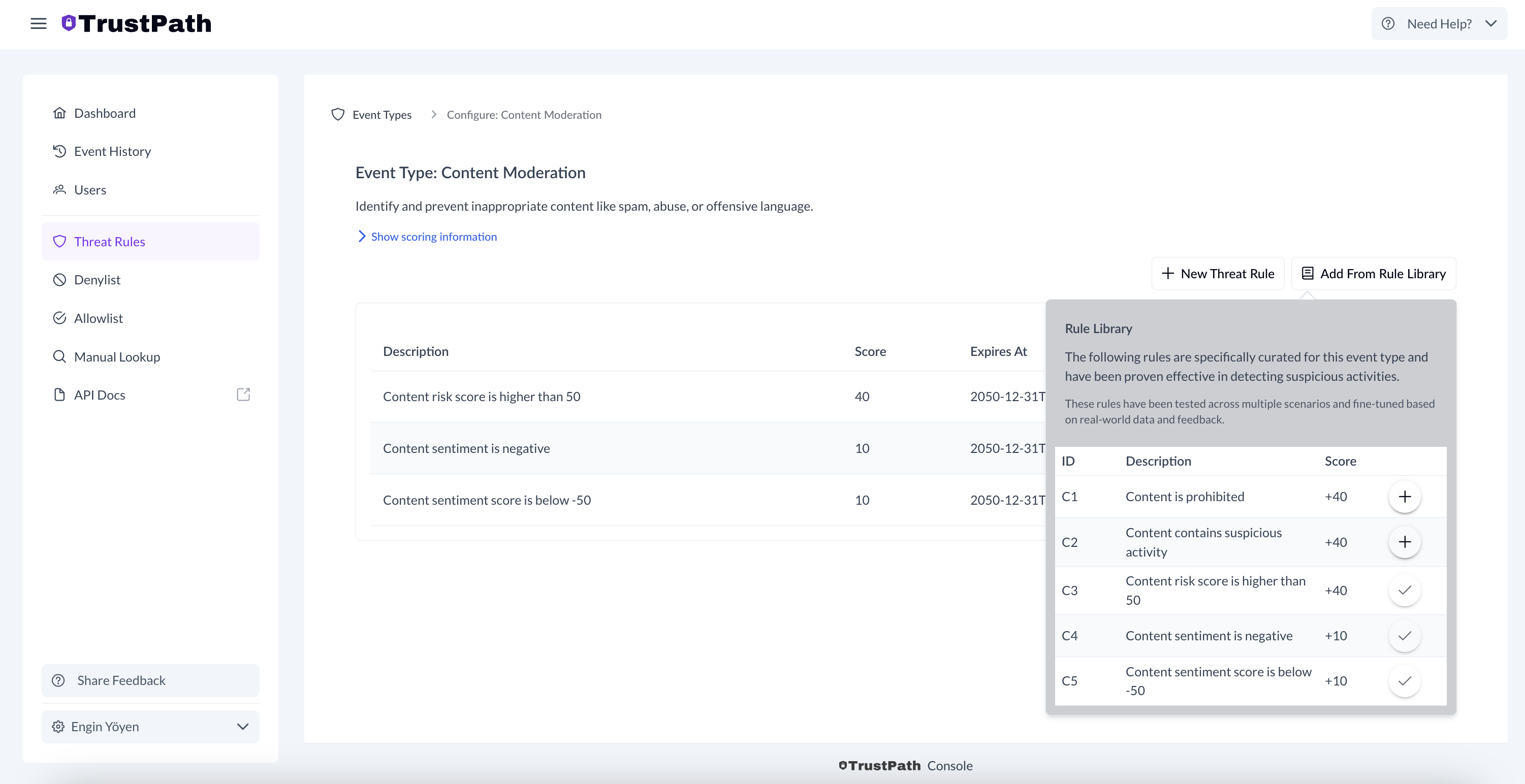Click the library list icon on Add From Rule Library
The height and width of the screenshot is (784, 1525).
click(x=1307, y=273)
